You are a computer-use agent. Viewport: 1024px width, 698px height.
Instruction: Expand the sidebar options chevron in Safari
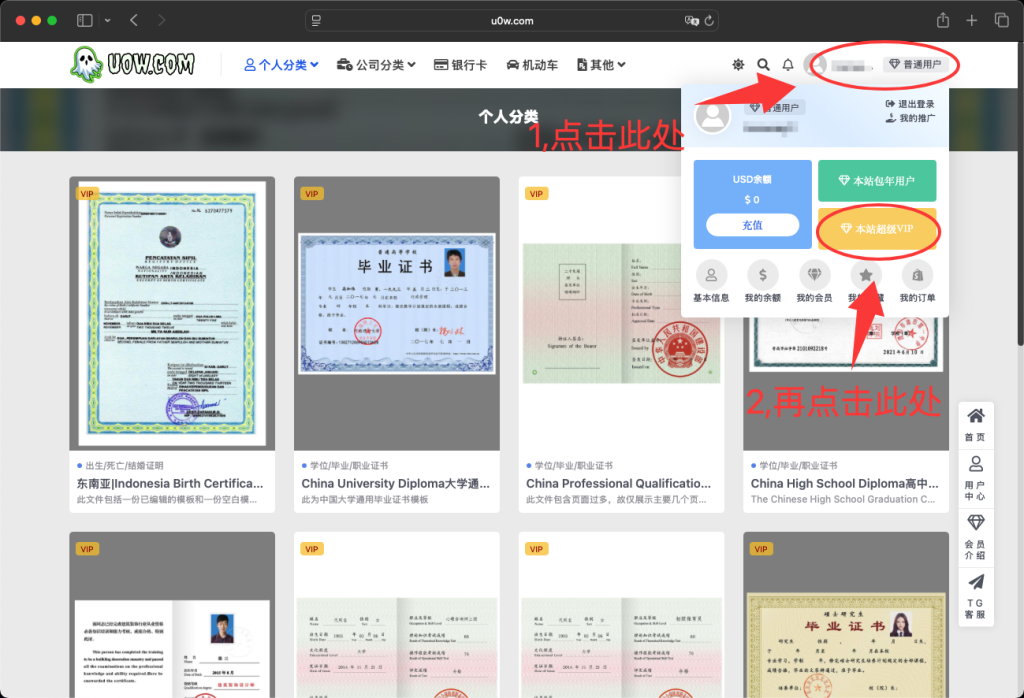tap(108, 20)
